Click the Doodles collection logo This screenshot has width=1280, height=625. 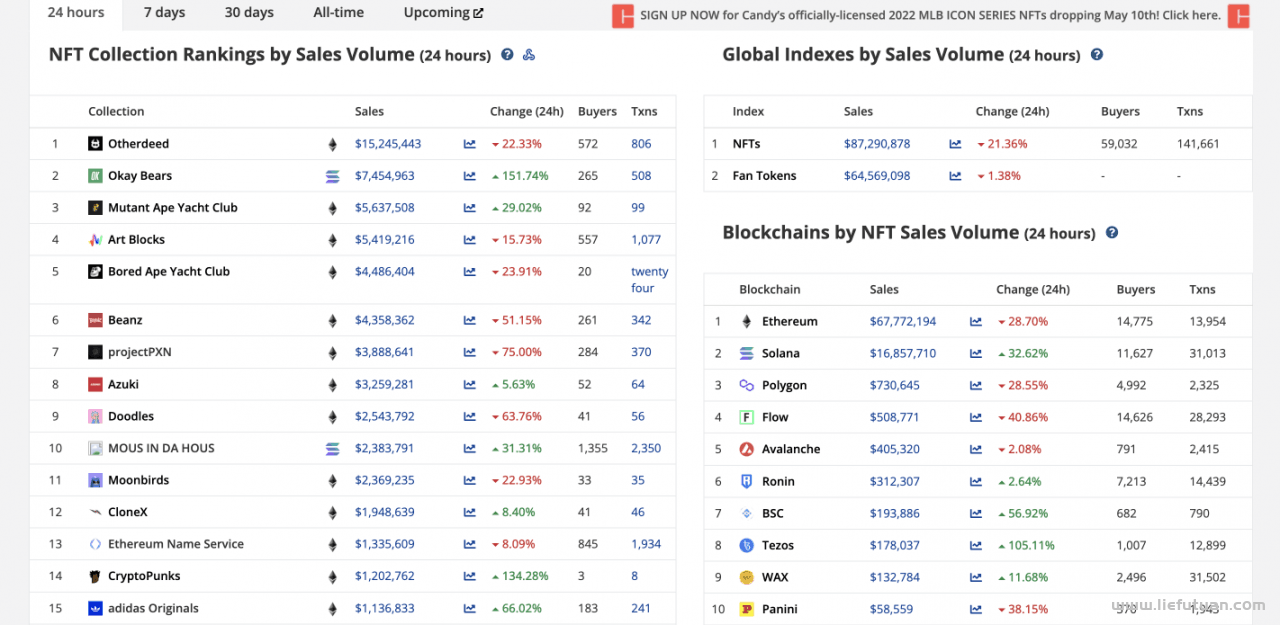coord(95,417)
